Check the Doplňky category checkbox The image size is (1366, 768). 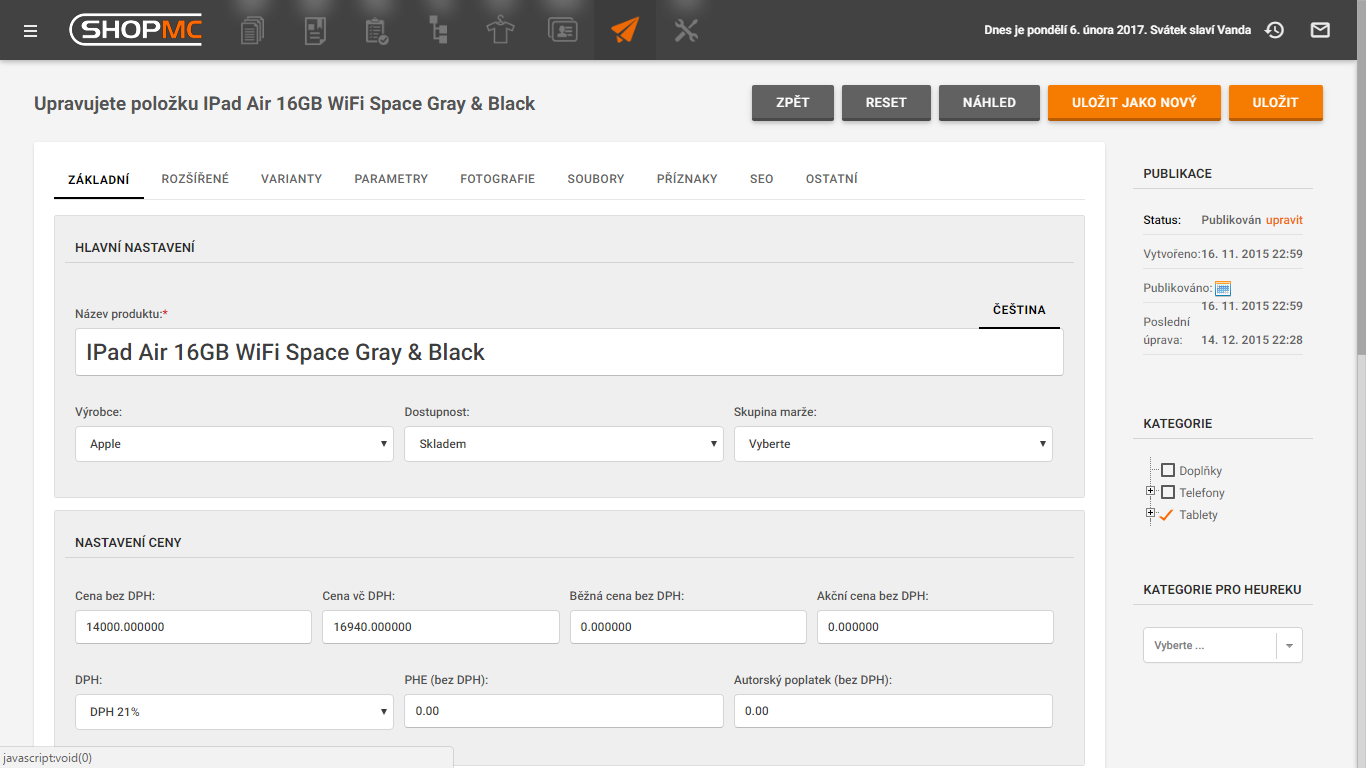click(1167, 470)
